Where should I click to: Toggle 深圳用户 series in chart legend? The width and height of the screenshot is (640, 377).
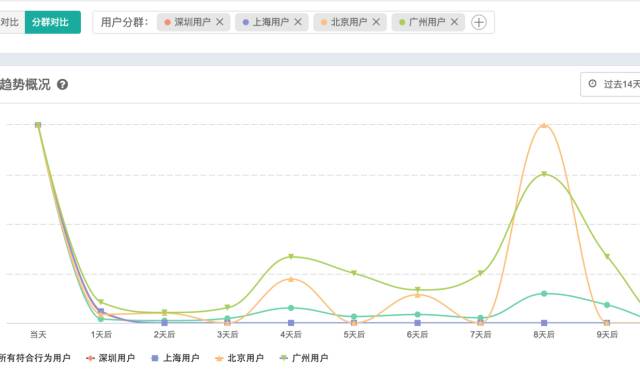[111, 358]
